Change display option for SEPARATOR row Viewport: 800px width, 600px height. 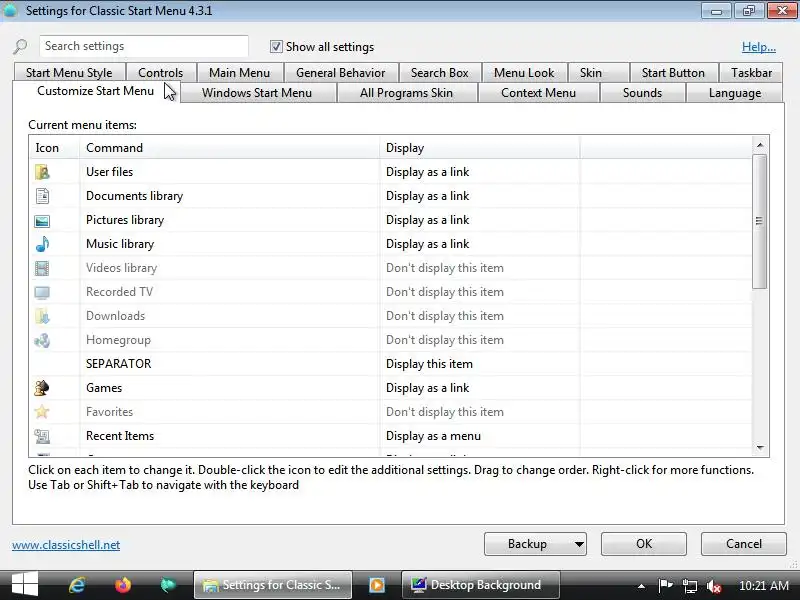click(x=429, y=364)
